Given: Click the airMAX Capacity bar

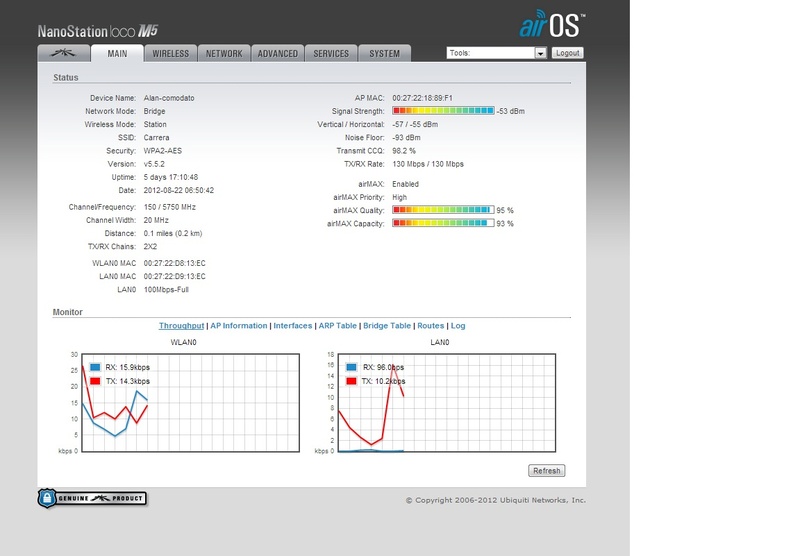Looking at the screenshot, I should (x=443, y=223).
